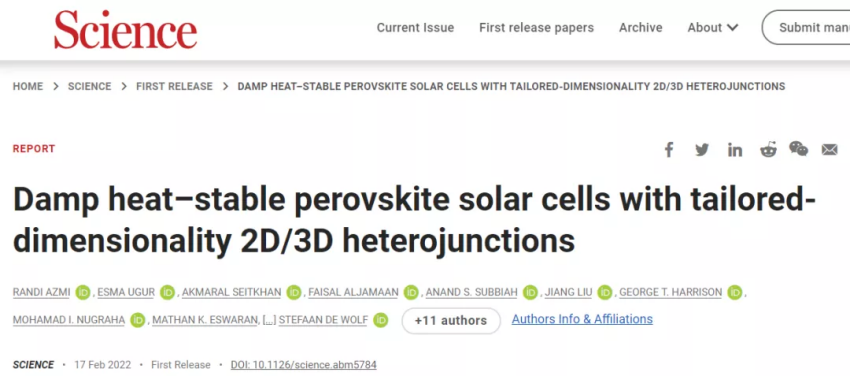Screen dimensions: 851x376
Task: Go to HOME breadcrumb
Action: tap(28, 86)
